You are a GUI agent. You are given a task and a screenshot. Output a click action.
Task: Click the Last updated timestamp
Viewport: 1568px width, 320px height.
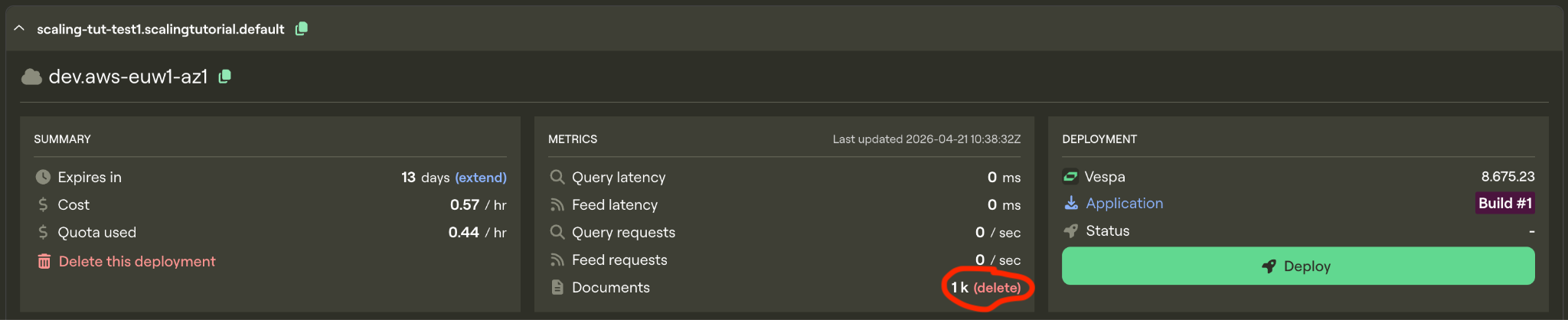pyautogui.click(x=926, y=139)
